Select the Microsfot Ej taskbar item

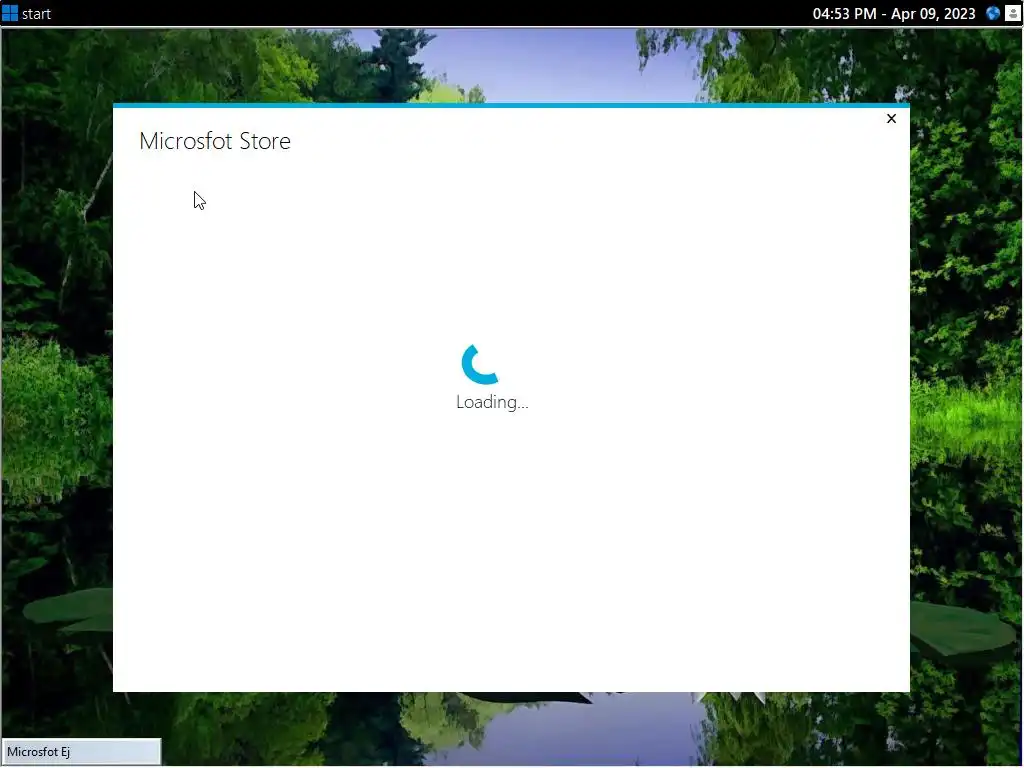click(x=82, y=752)
